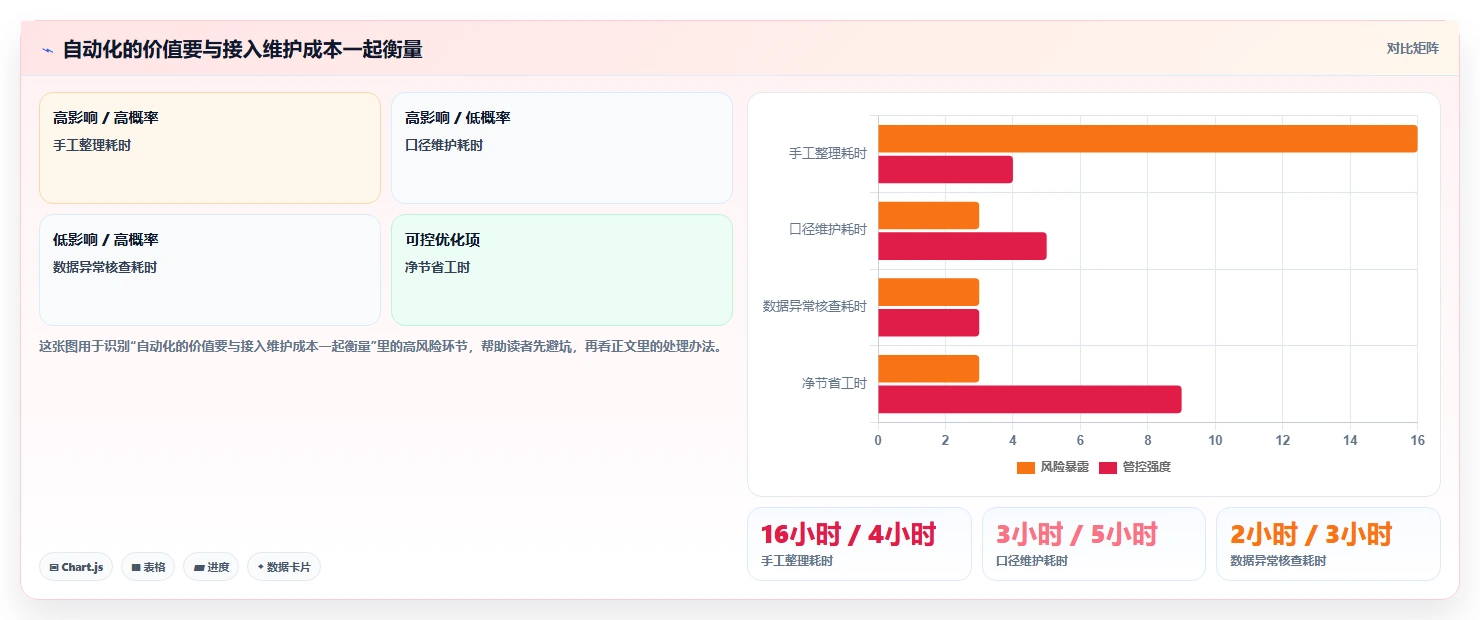The height and width of the screenshot is (620, 1480).
Task: Click the sparkle icon in the 数据卡片 chip
Action: click(261, 567)
